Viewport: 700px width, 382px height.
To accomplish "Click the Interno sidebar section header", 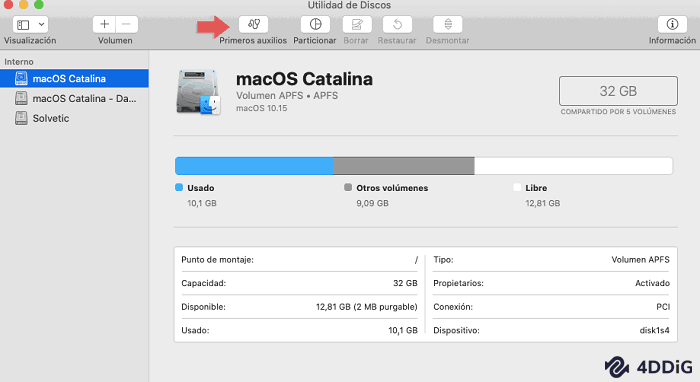I will (x=19, y=62).
